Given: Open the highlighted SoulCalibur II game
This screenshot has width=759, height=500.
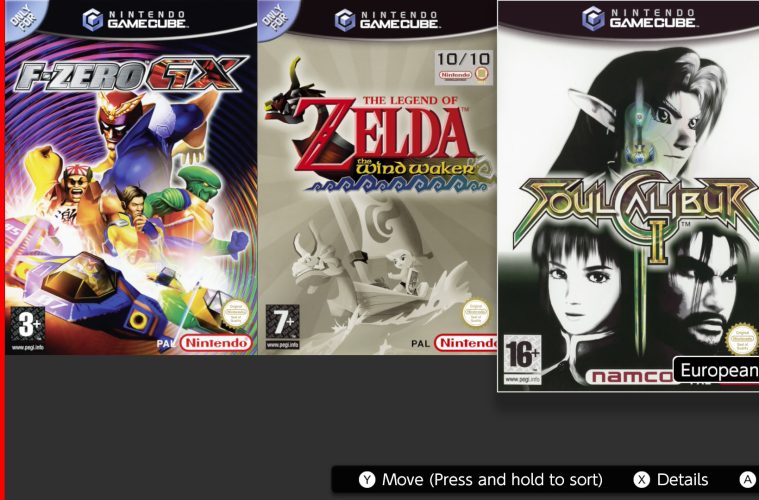Looking at the screenshot, I should point(628,196).
